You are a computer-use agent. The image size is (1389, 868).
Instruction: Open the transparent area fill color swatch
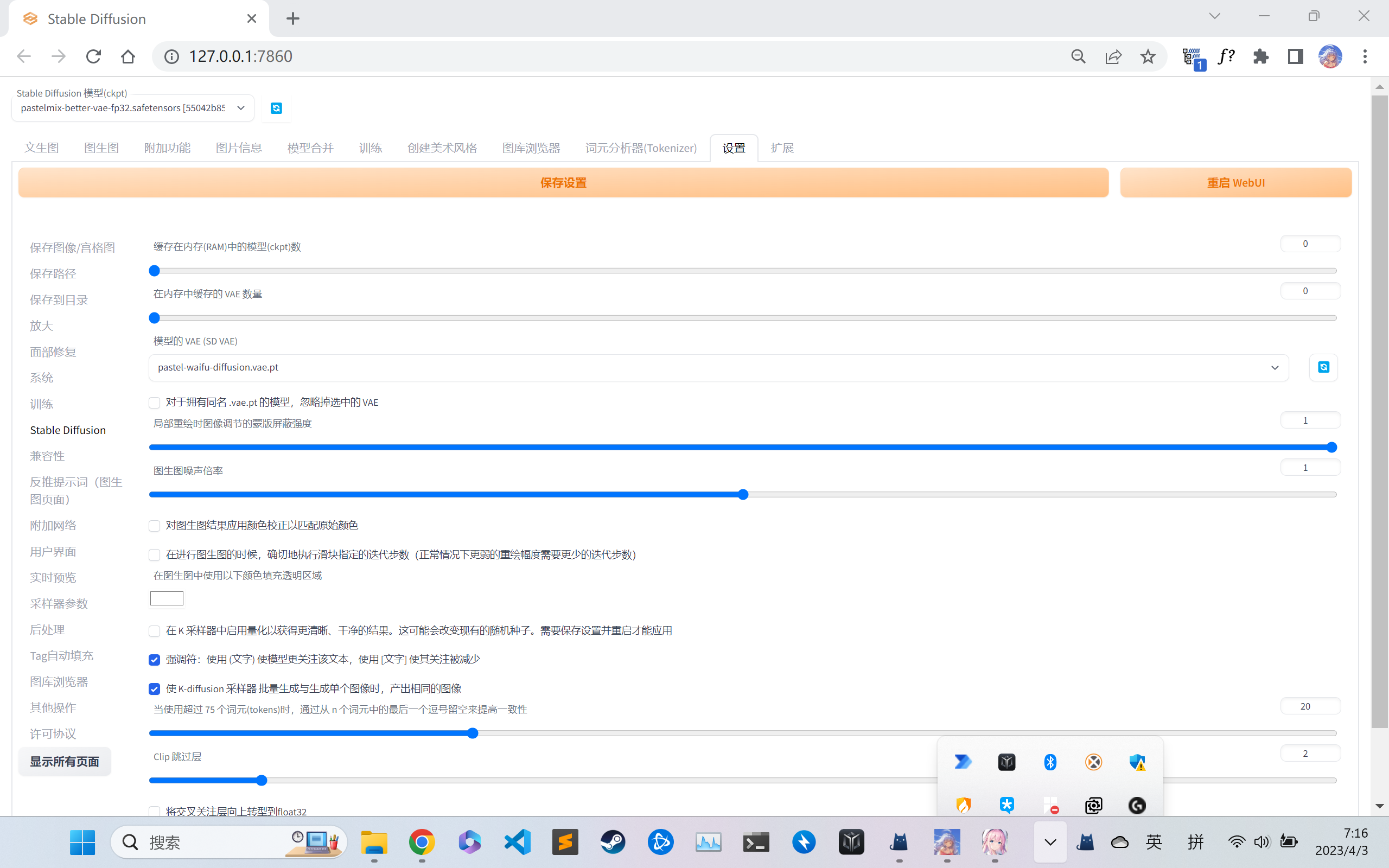167,598
